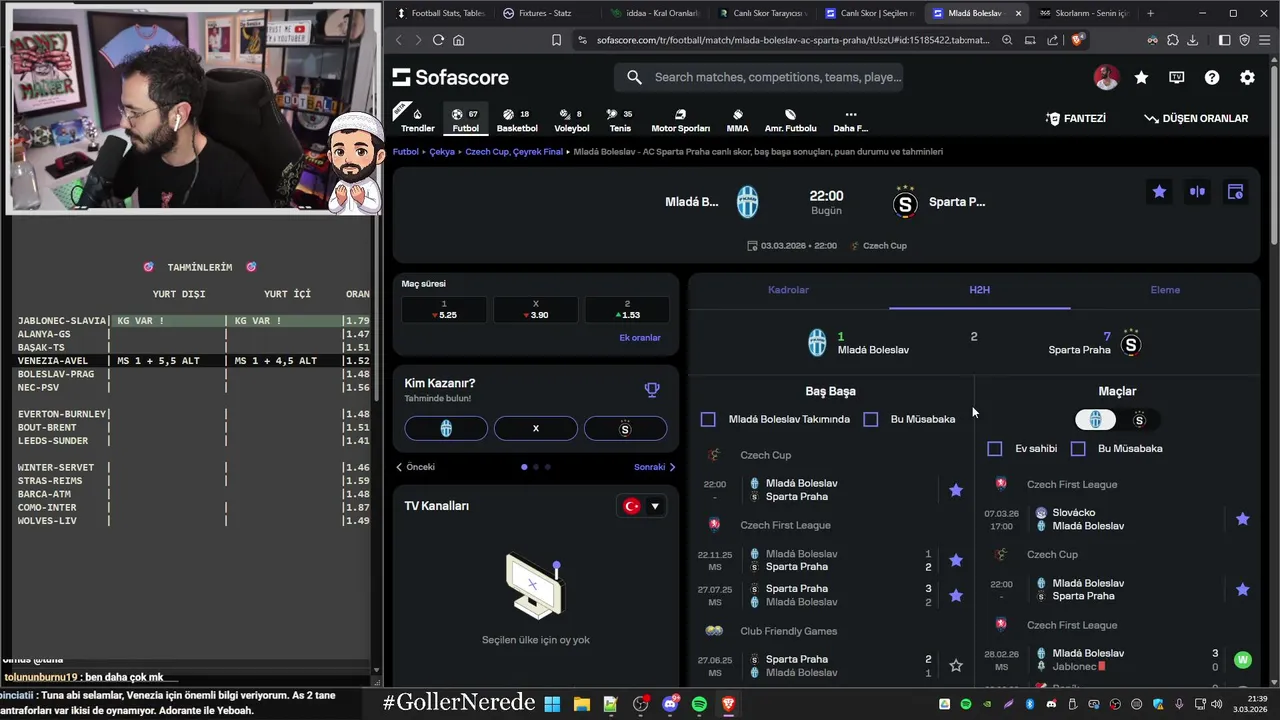
Task: Favorite the Slovácko vs Mladá Boleslav match
Action: tap(1243, 519)
